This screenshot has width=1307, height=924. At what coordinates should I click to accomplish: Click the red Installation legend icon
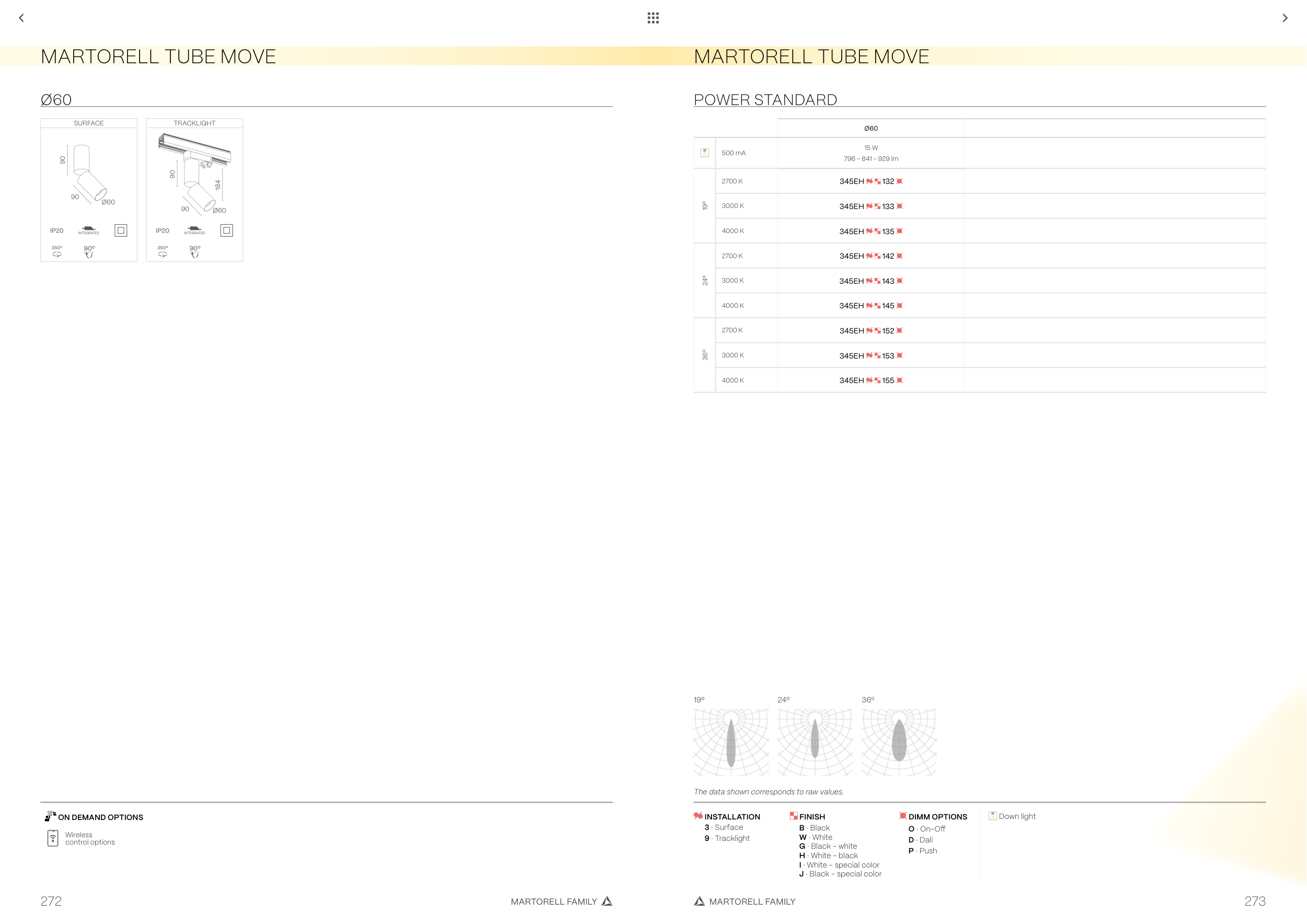pos(698,816)
